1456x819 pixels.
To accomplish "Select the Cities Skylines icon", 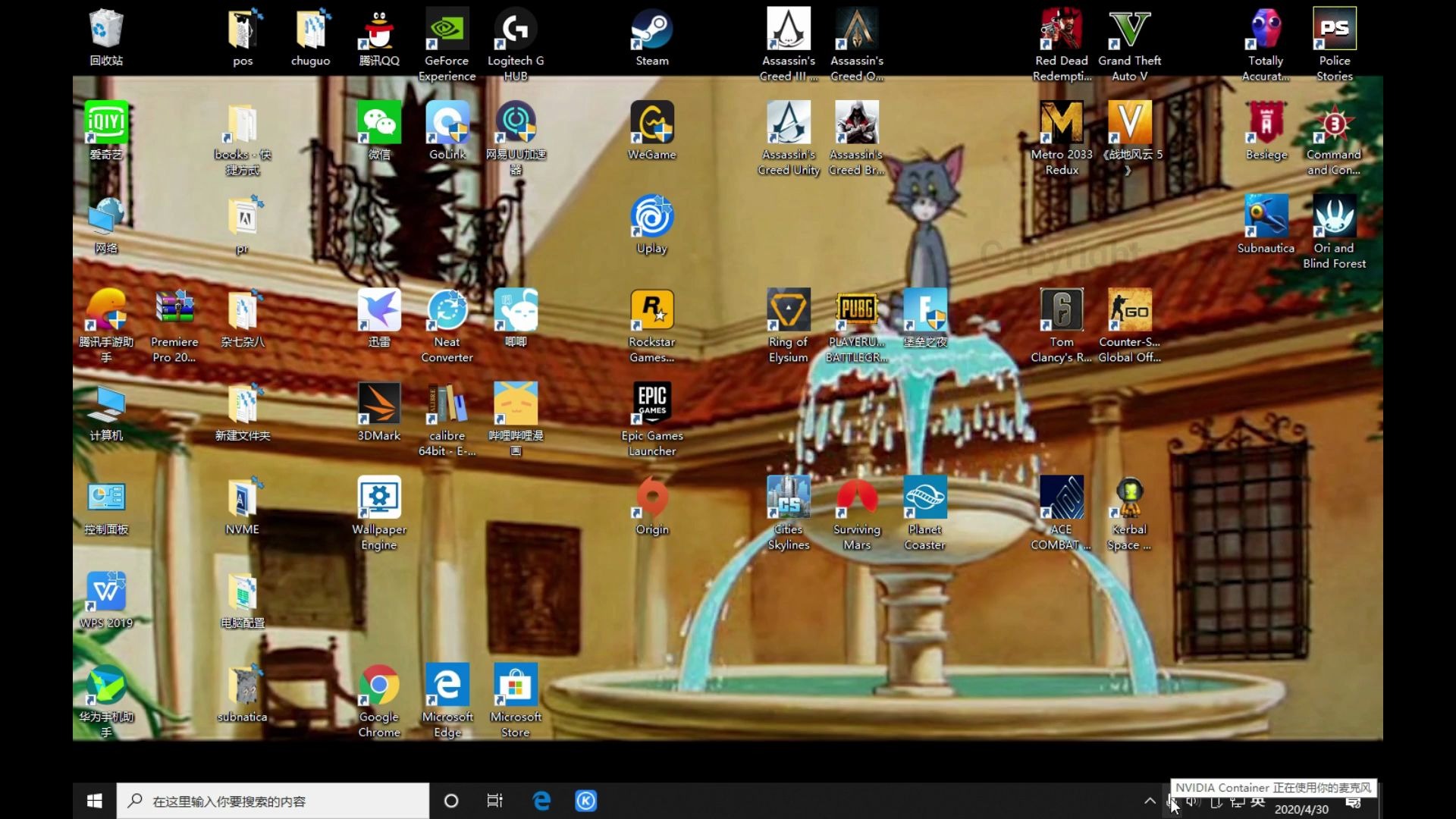I will point(789,513).
